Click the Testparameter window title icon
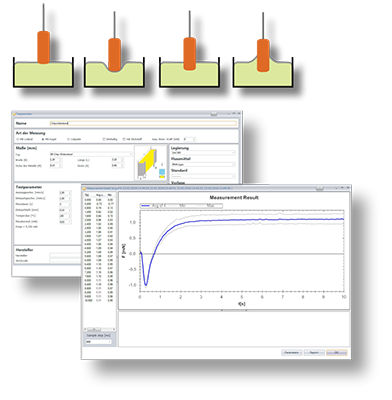The image size is (392, 400). [14, 114]
